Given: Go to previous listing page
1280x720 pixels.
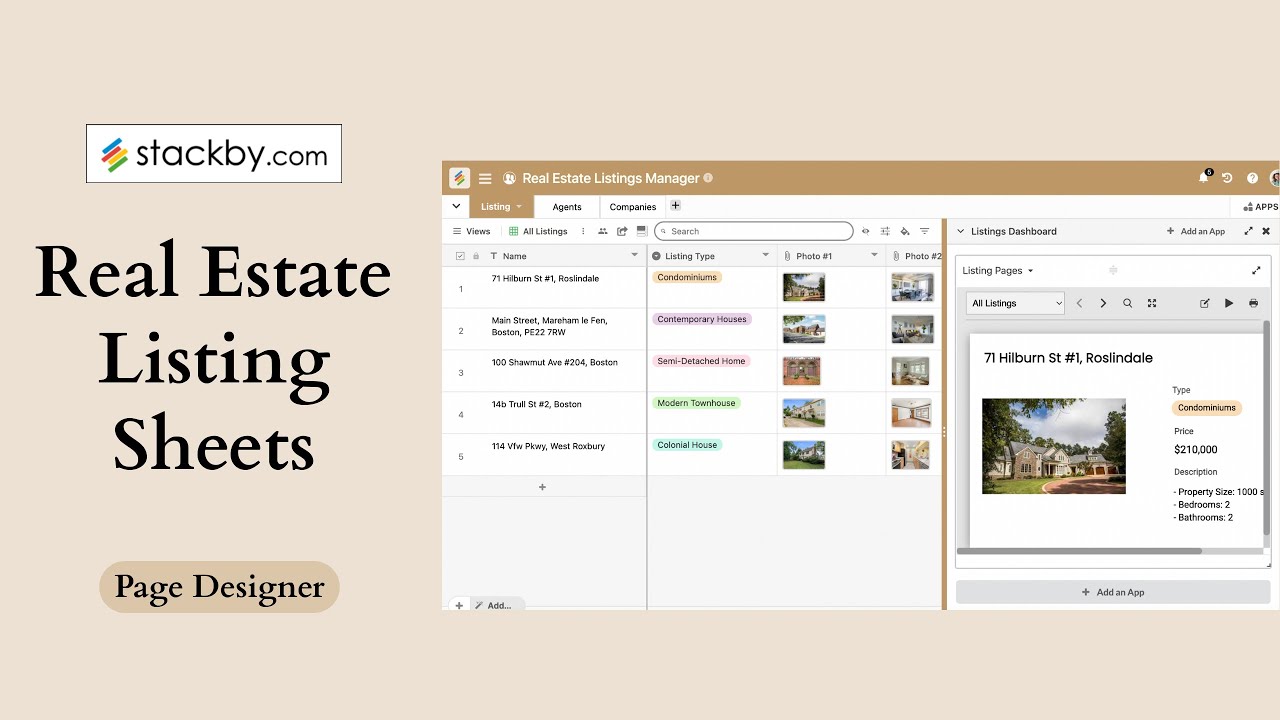Looking at the screenshot, I should (1079, 303).
